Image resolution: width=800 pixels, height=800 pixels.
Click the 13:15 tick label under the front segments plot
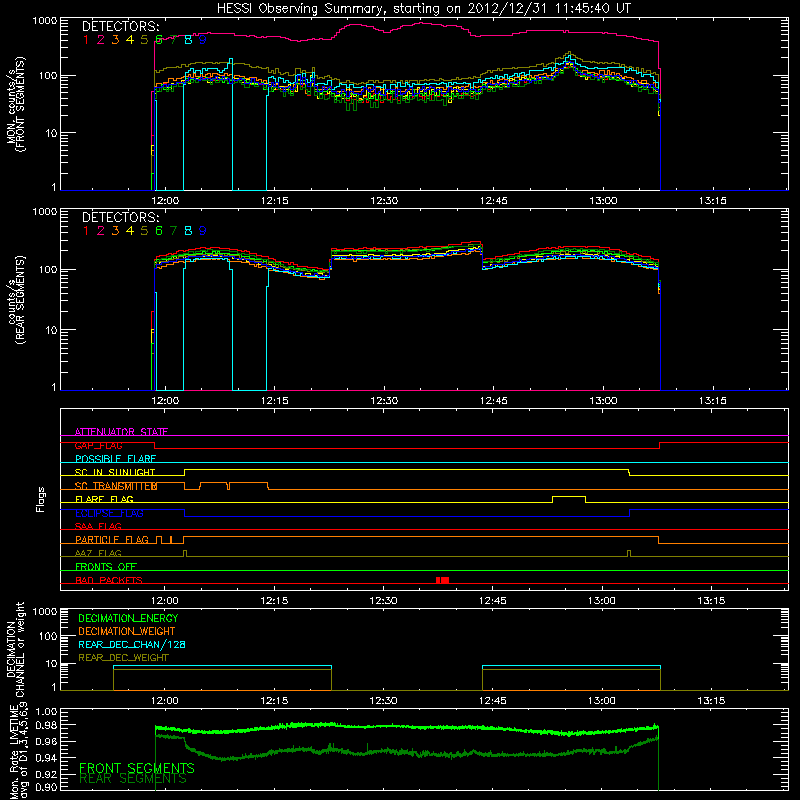click(x=712, y=201)
